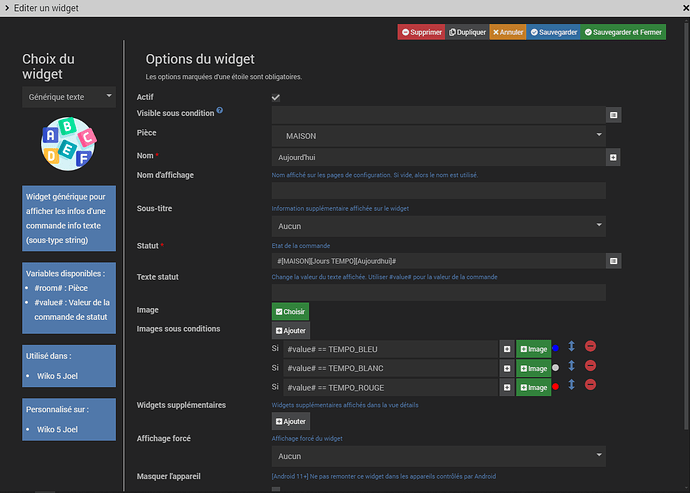Delete the TEMPO_ROUGE condition row
The width and height of the screenshot is (690, 493).
point(590,385)
